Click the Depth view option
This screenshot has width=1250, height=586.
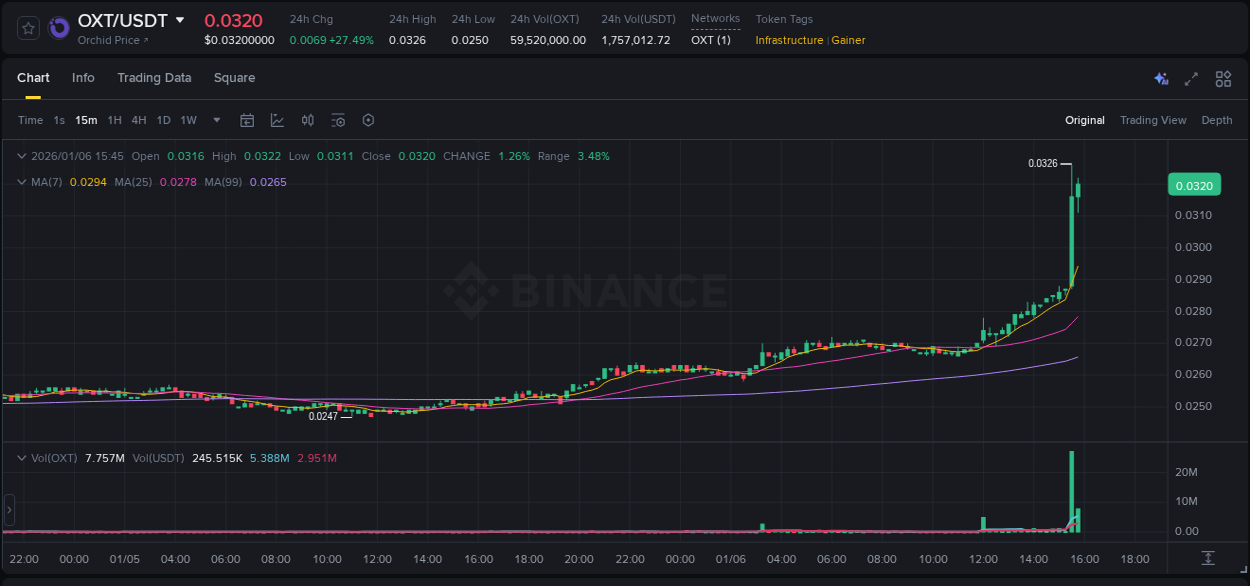[x=1216, y=120]
